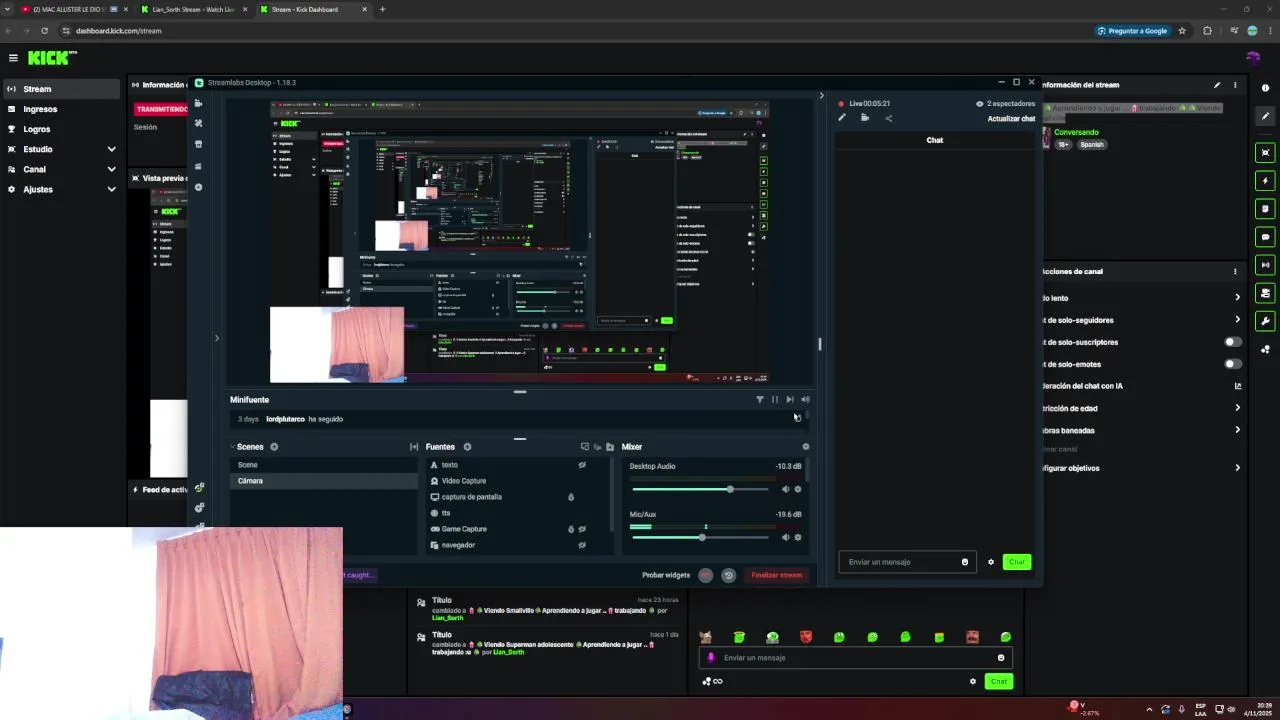Click Minifuente filter funnel icon
This screenshot has width=1280, height=720.
click(x=759, y=399)
